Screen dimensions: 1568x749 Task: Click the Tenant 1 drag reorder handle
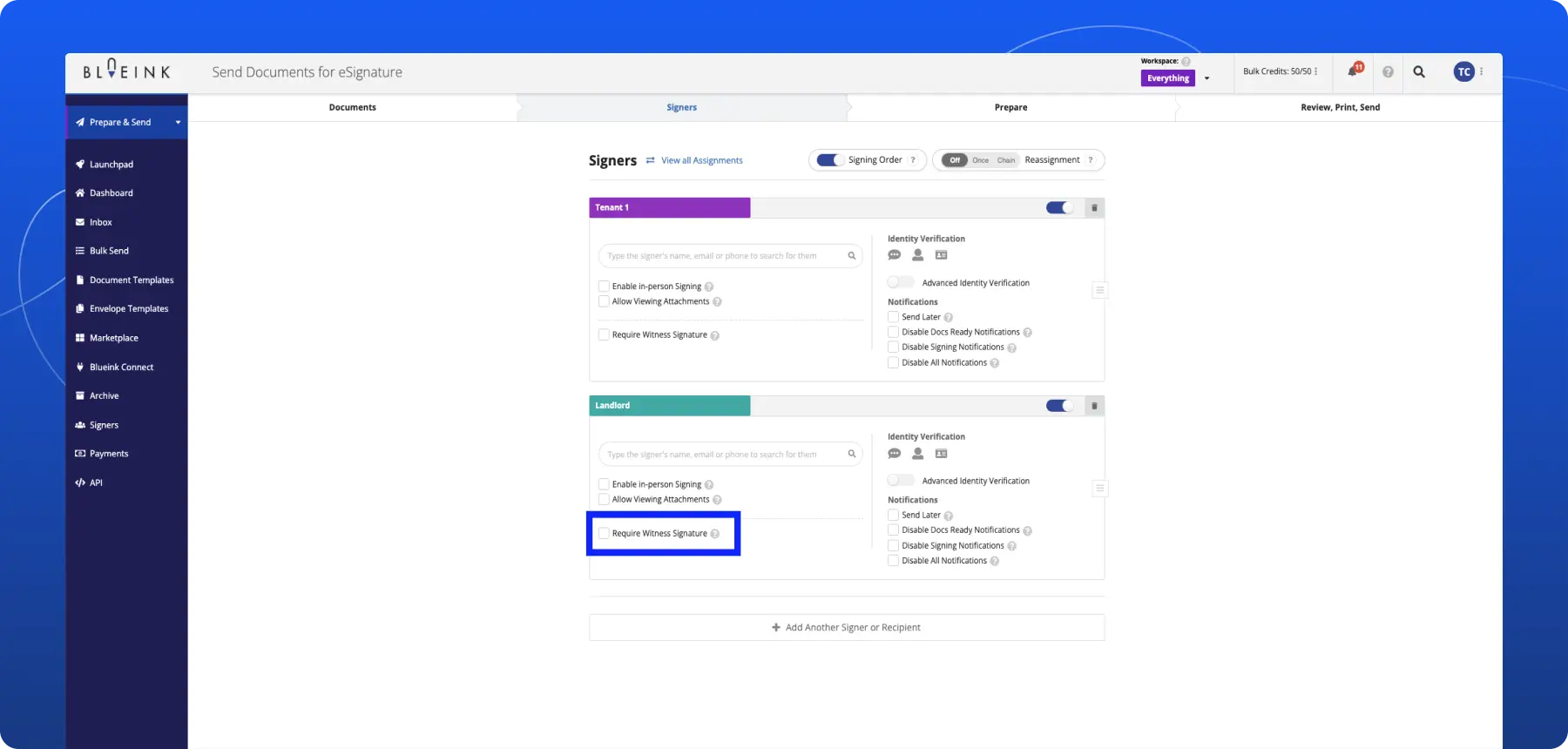1099,290
